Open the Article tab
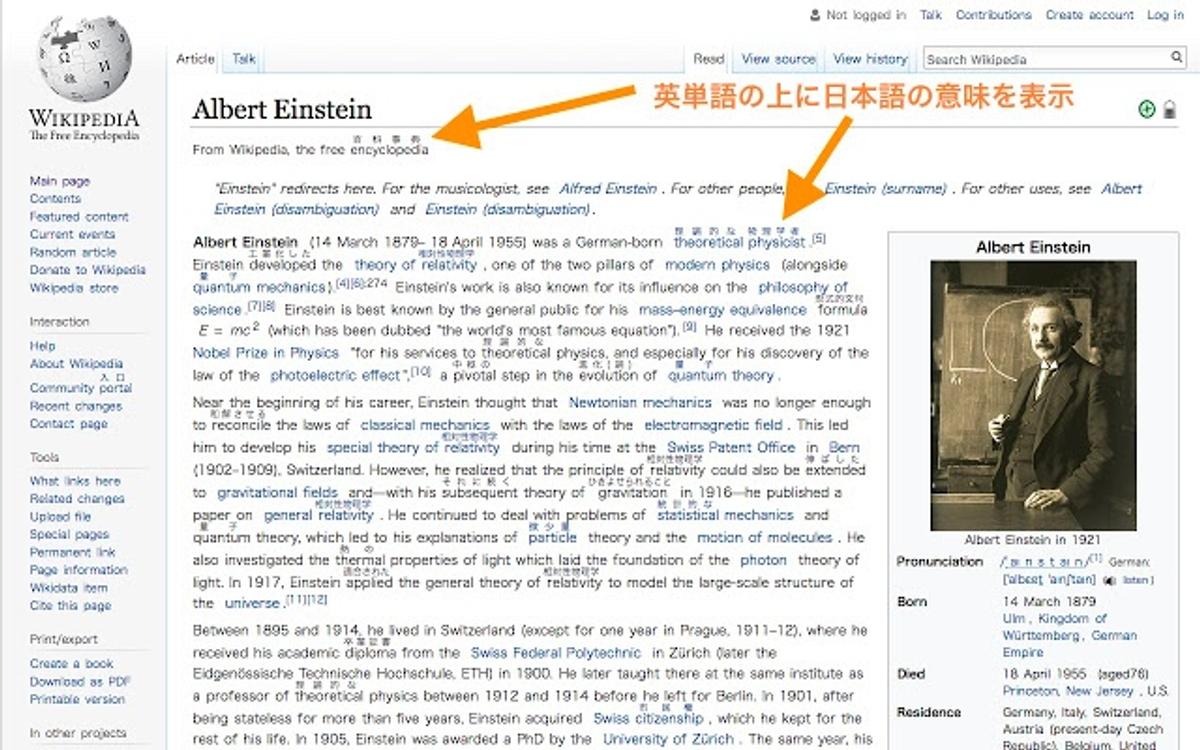Screen dimensions: 1200x750 [x=196, y=59]
